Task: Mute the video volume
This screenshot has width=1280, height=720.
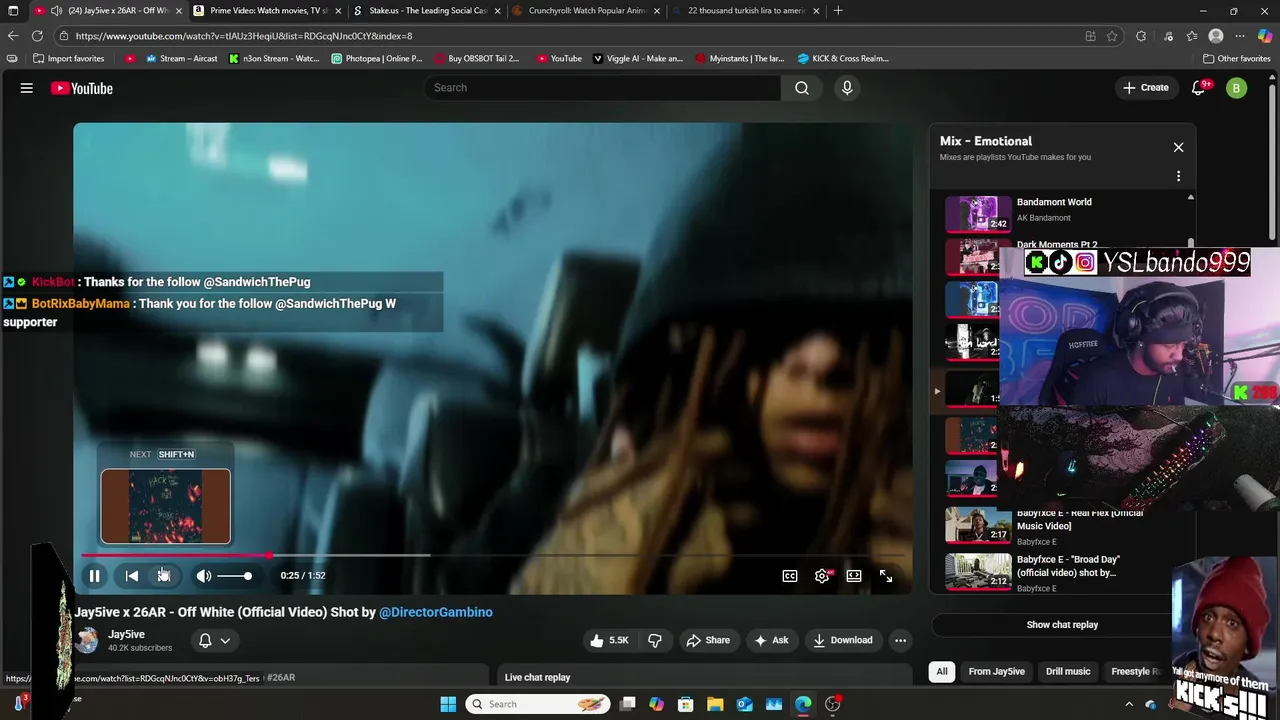Action: tap(203, 576)
